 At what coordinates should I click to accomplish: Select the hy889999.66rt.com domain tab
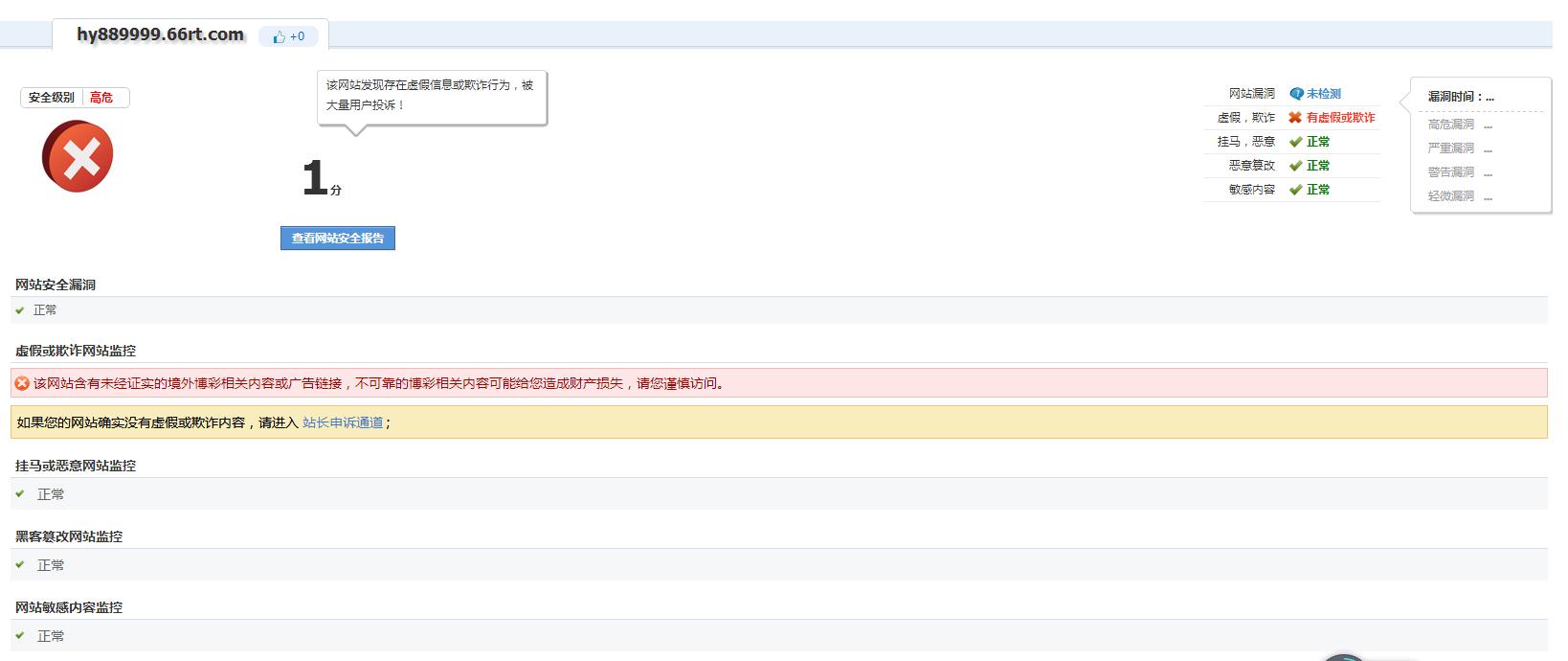click(160, 35)
